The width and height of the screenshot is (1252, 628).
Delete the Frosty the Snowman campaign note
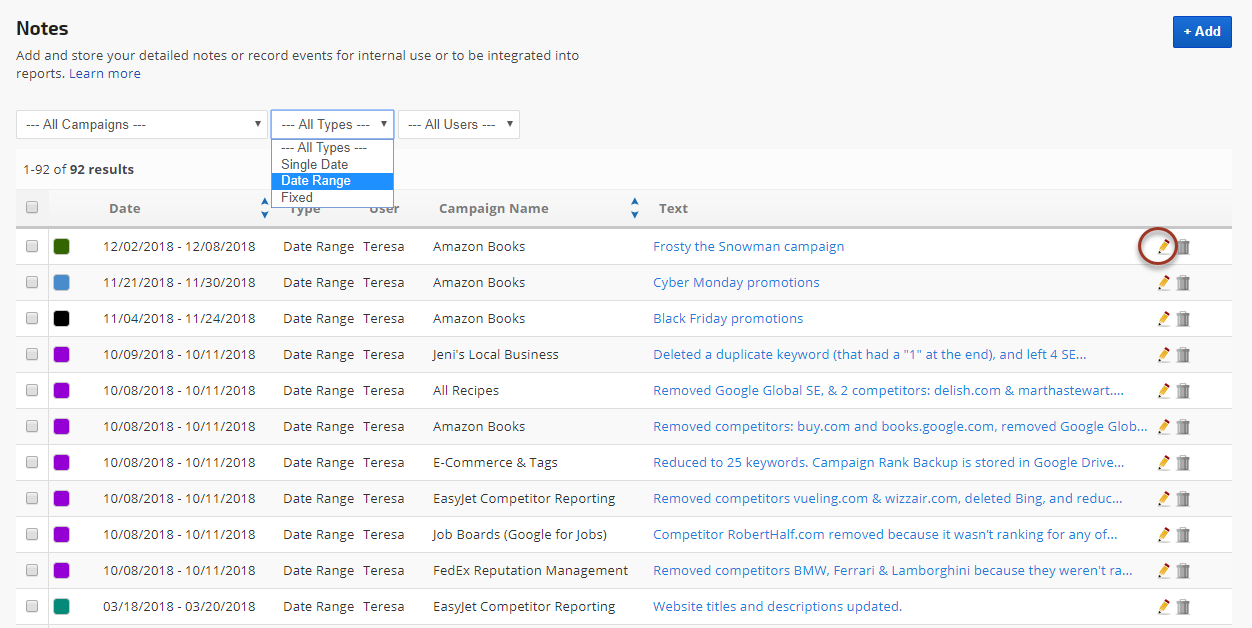[1183, 246]
